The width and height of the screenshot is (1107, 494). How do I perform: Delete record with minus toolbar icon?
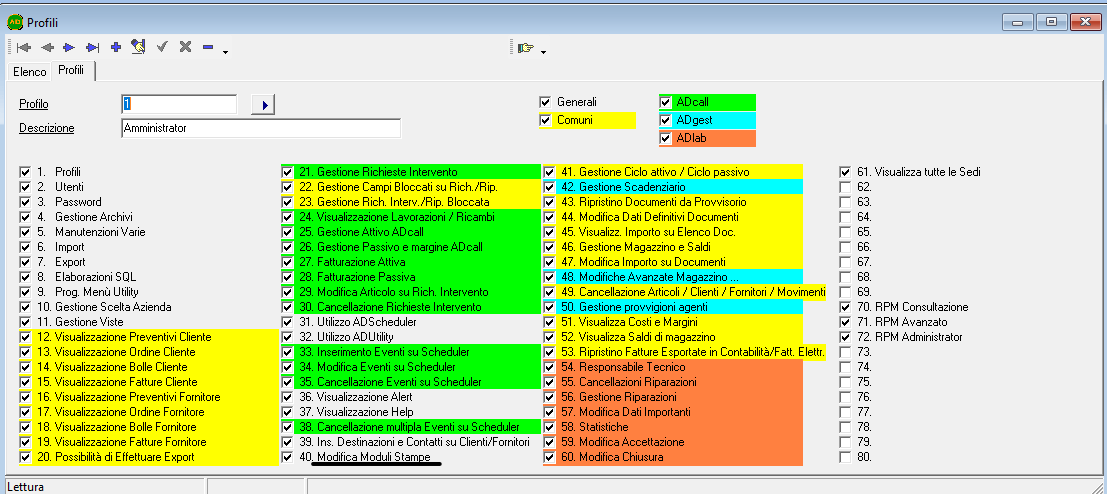tap(208, 47)
